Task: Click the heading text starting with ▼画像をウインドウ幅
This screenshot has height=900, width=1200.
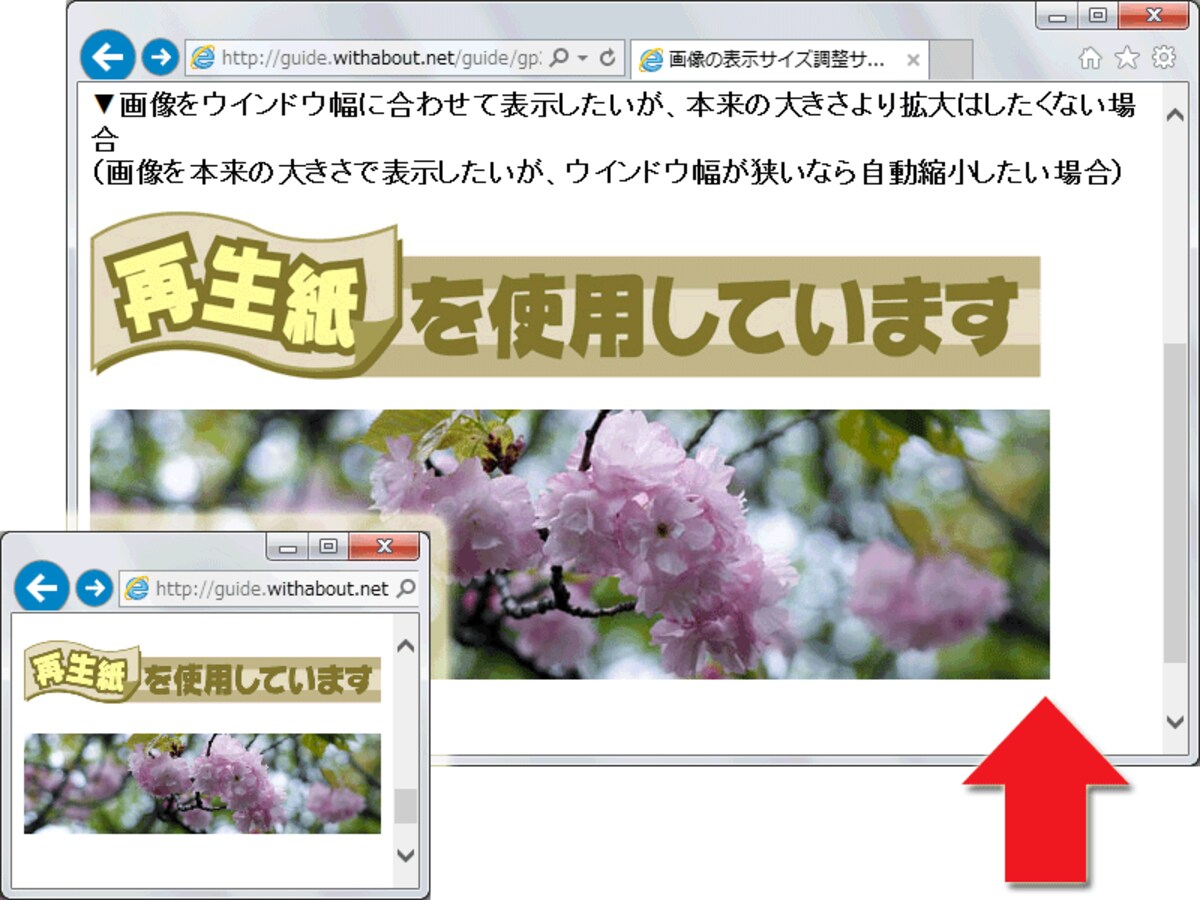Action: 613,119
